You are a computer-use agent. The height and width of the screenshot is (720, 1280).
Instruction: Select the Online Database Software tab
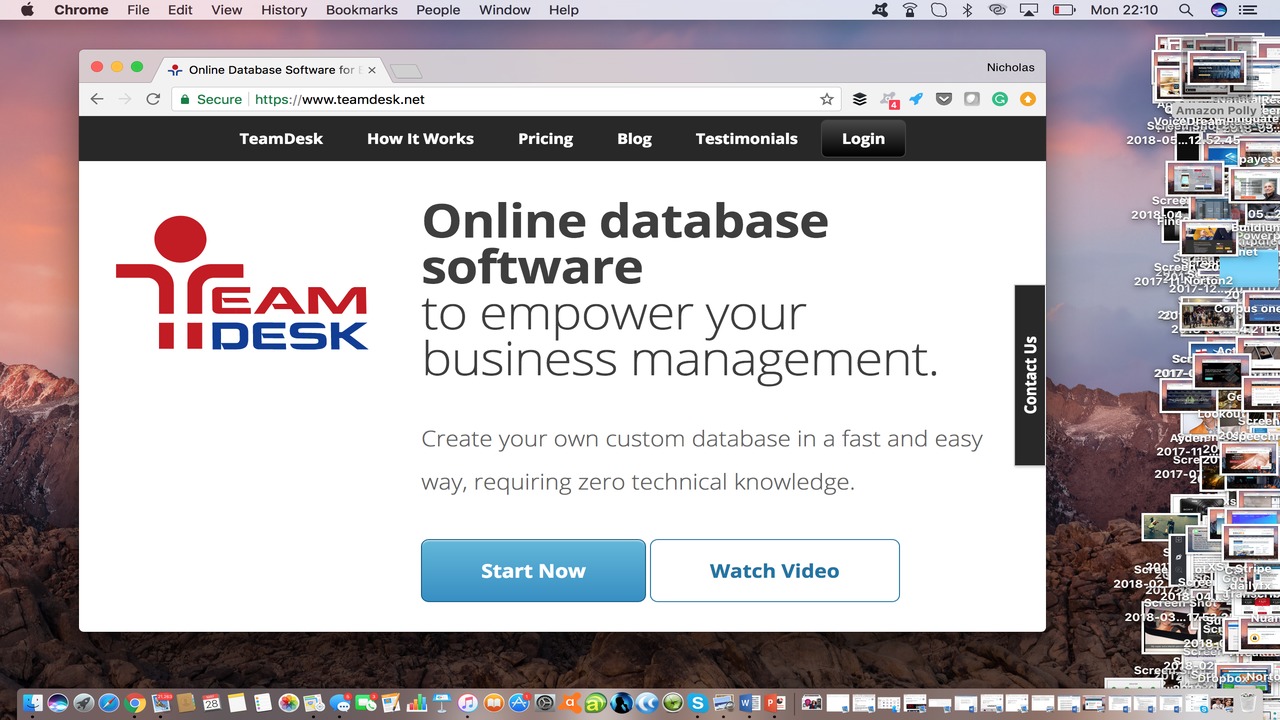[270, 70]
